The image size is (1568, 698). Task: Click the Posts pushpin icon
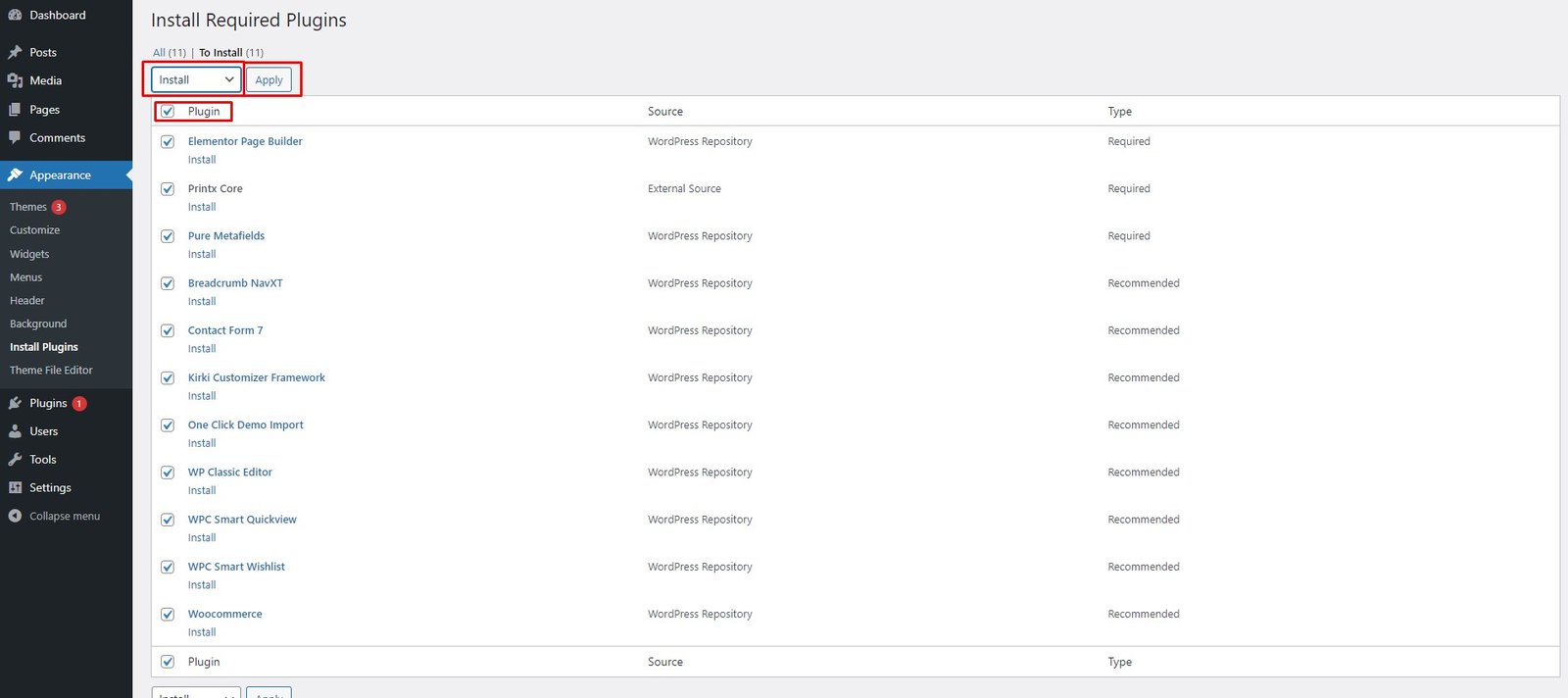point(15,52)
